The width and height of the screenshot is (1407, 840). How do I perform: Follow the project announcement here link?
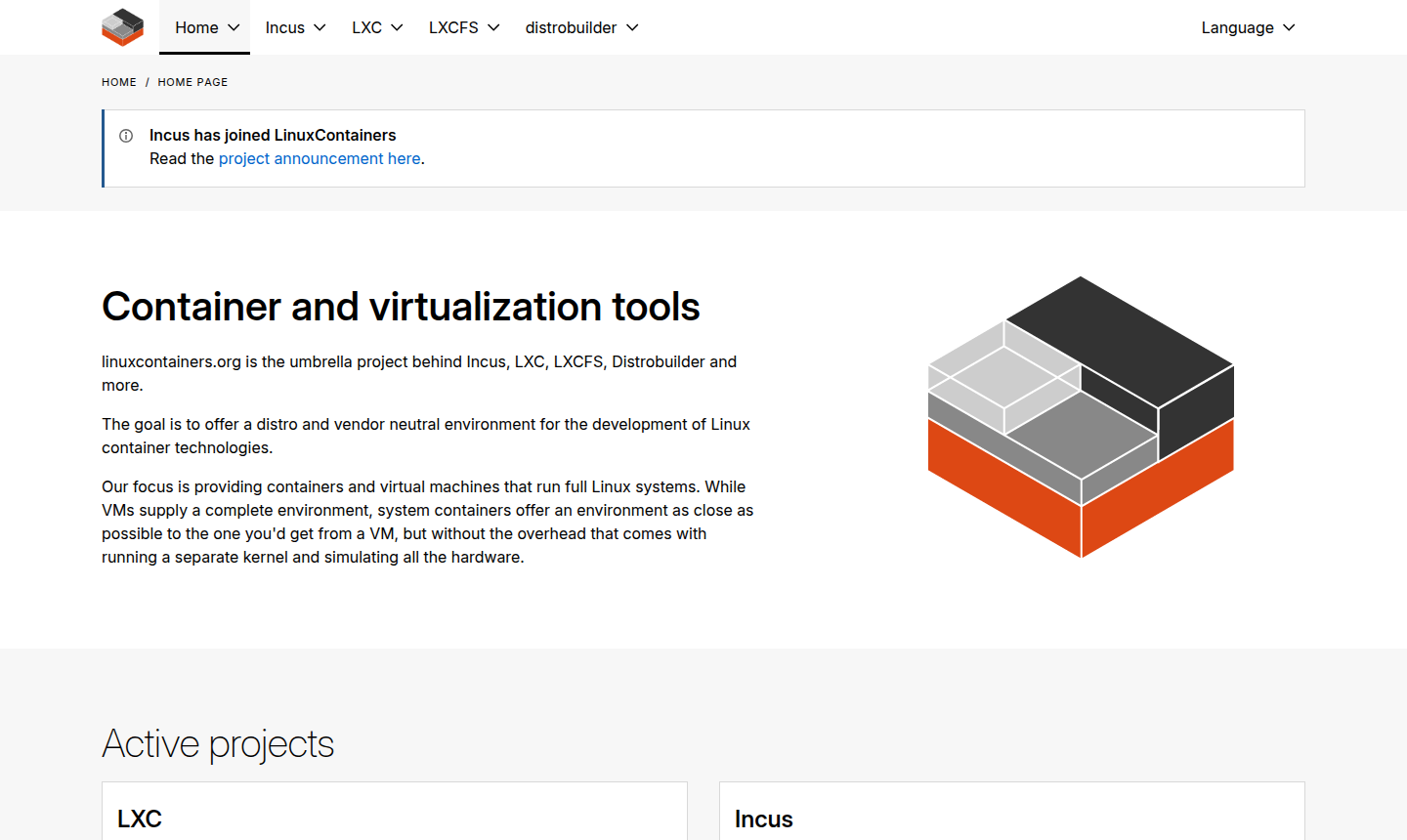(x=320, y=158)
